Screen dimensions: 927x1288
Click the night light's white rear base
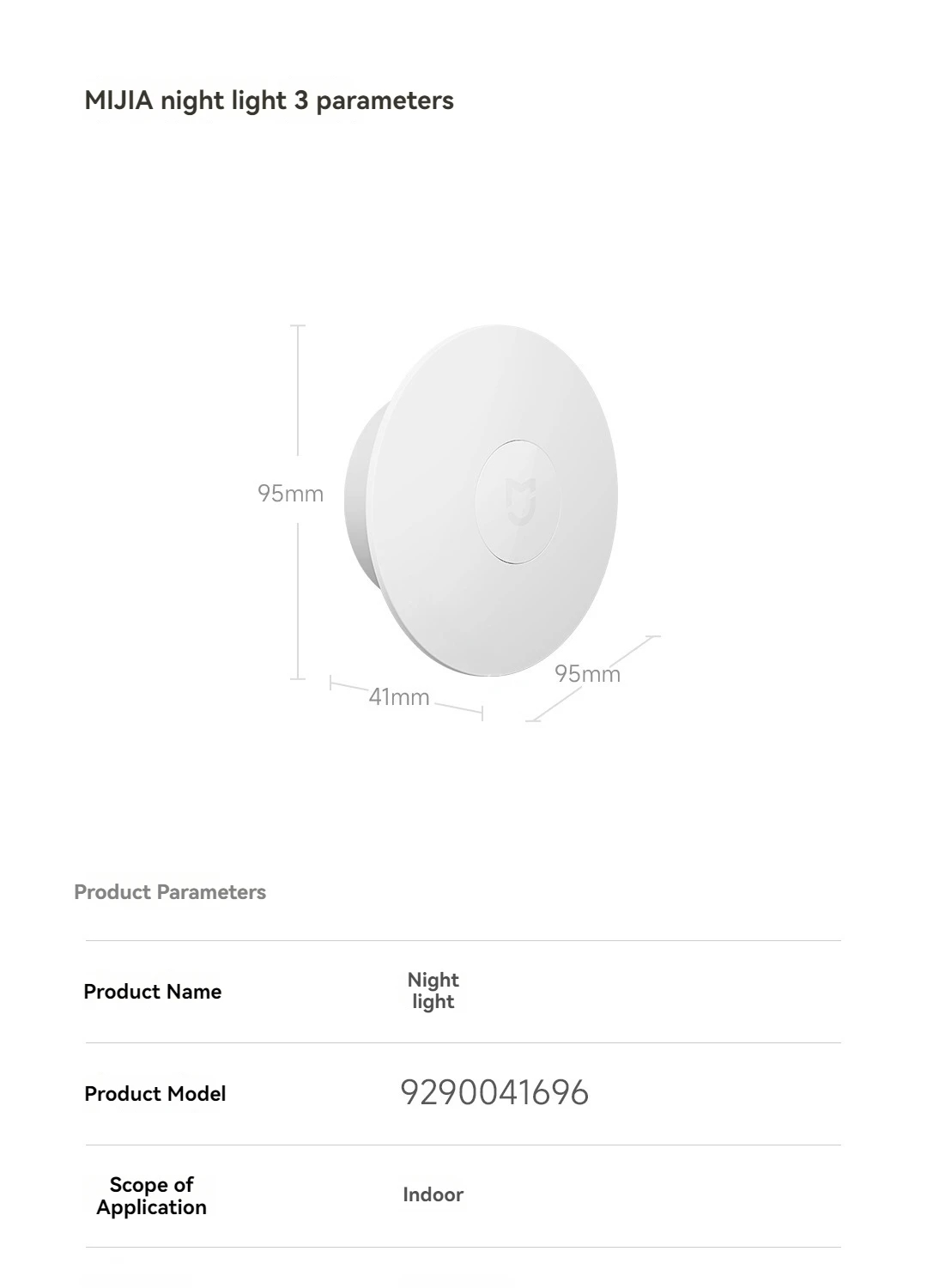[359, 498]
